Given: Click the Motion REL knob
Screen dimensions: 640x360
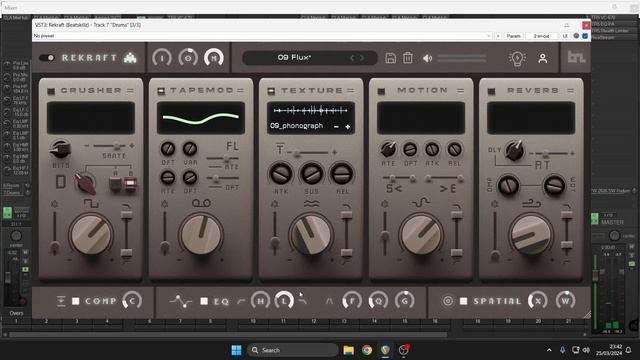Looking at the screenshot, I should 454,150.
